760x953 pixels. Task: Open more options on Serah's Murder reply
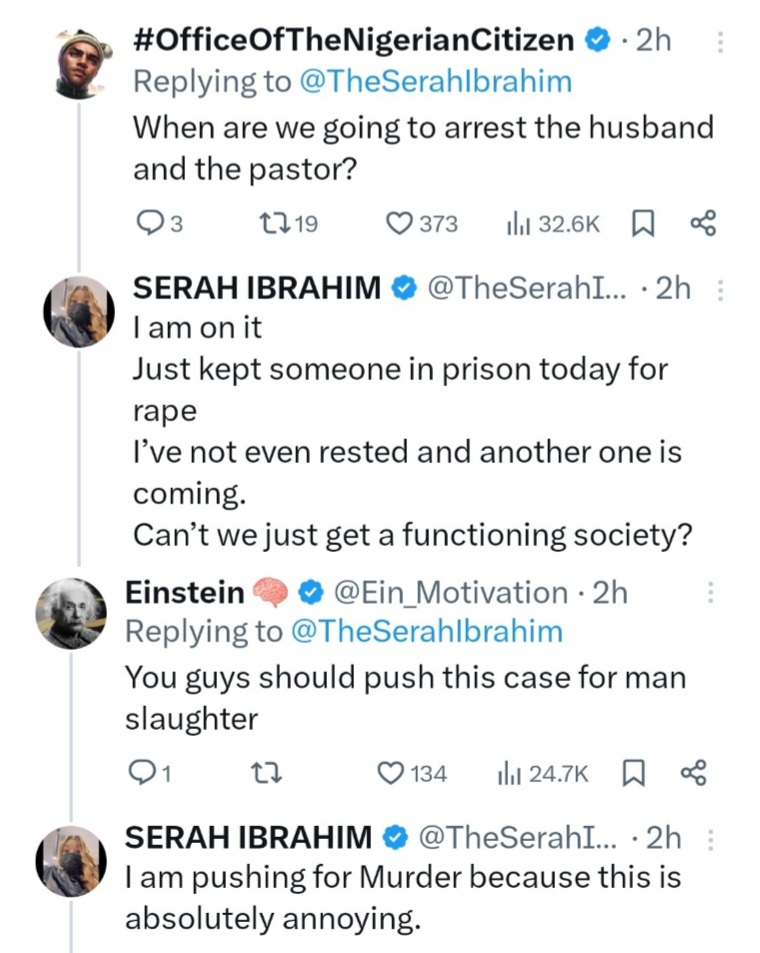[x=711, y=838]
